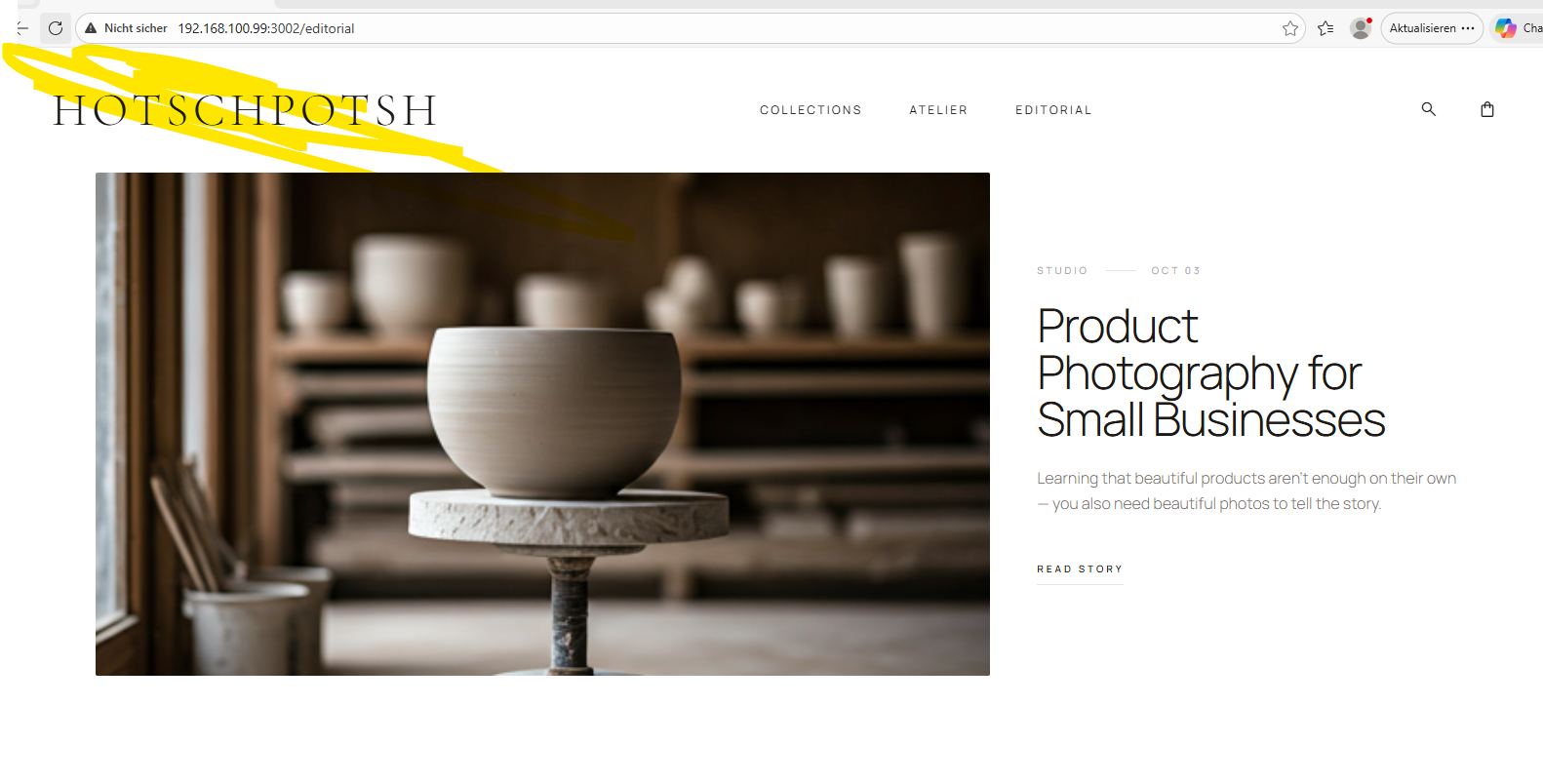Open the browser profile avatar icon
The image size is (1543, 784).
pyautogui.click(x=1361, y=28)
